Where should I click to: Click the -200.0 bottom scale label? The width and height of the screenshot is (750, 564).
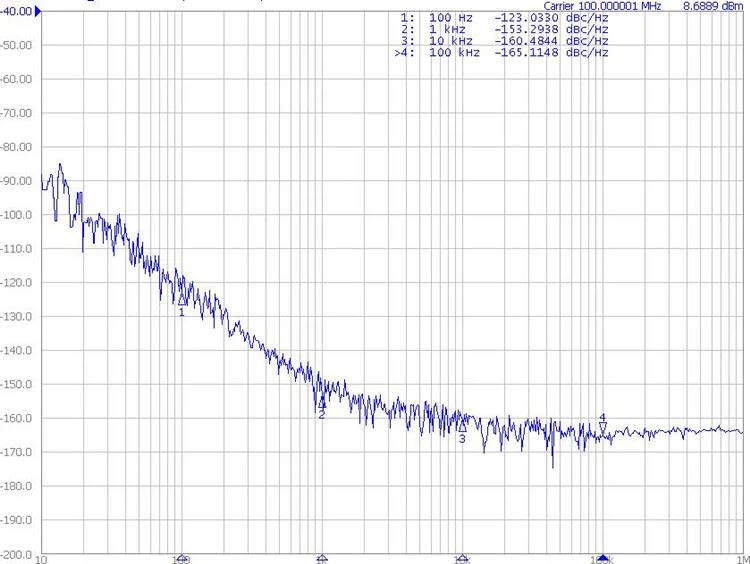pyautogui.click(x=16, y=554)
